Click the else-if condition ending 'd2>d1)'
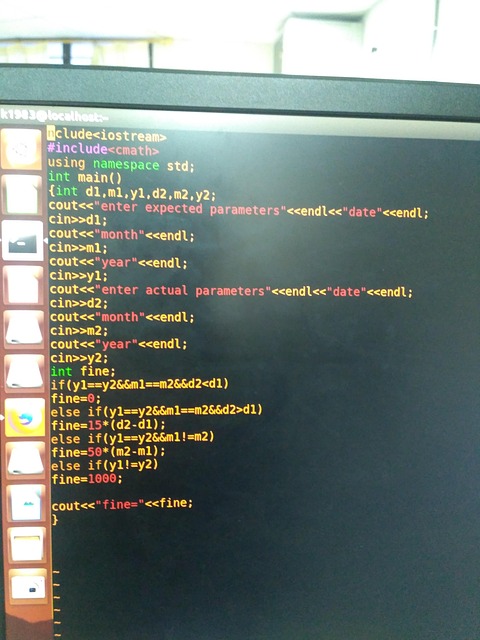This screenshot has height=640, width=480. click(x=157, y=411)
